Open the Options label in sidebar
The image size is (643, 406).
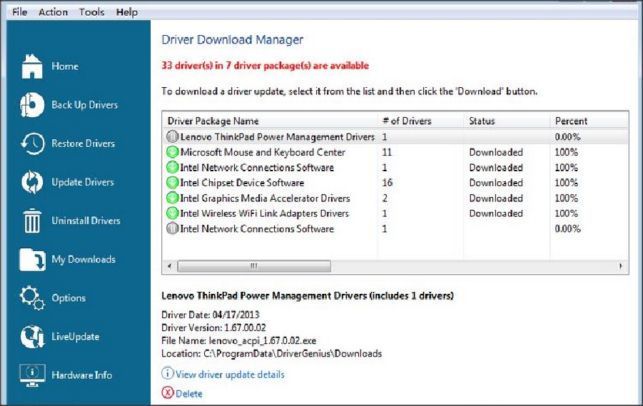68,298
